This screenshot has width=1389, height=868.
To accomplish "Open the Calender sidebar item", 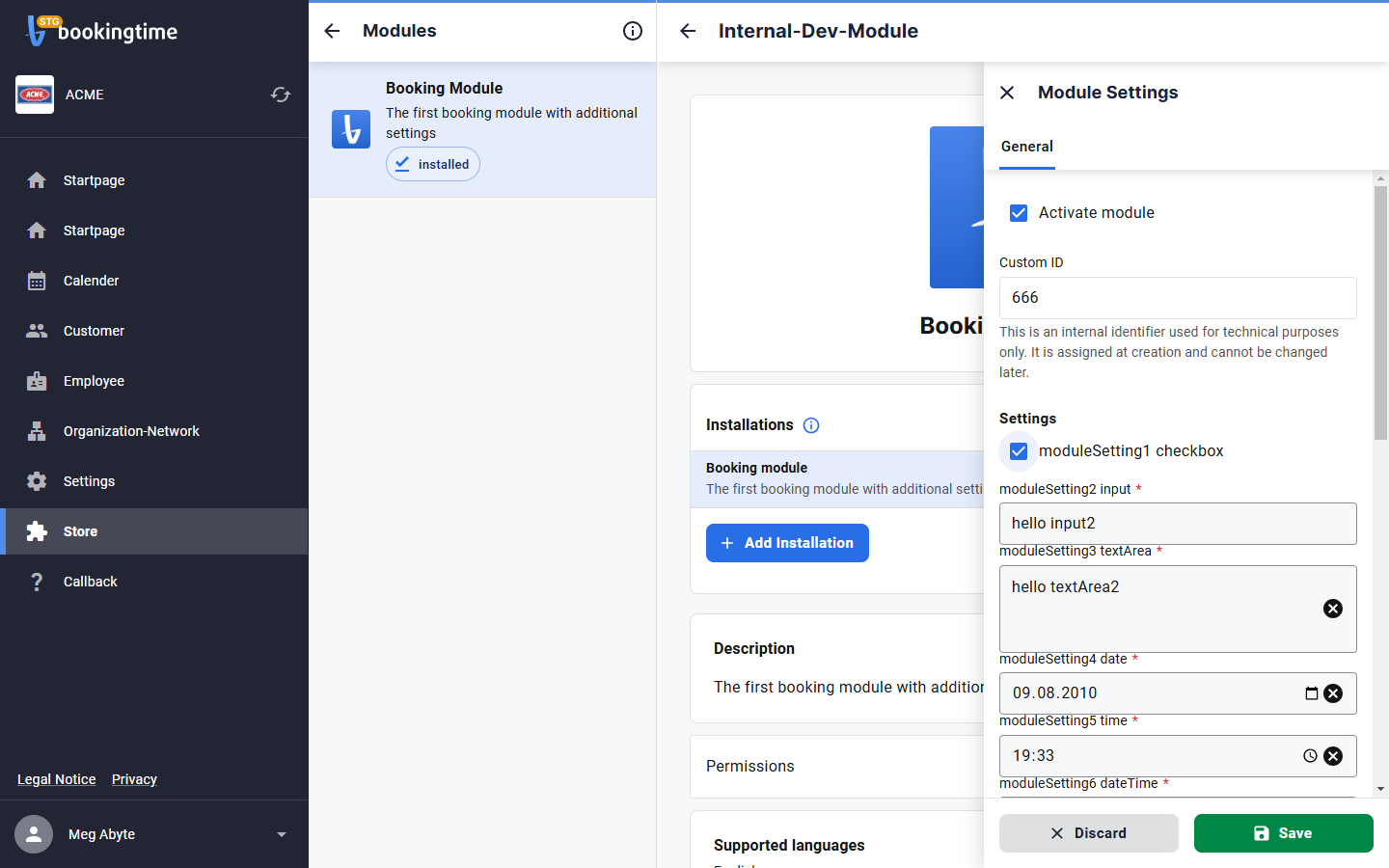I will (x=154, y=281).
